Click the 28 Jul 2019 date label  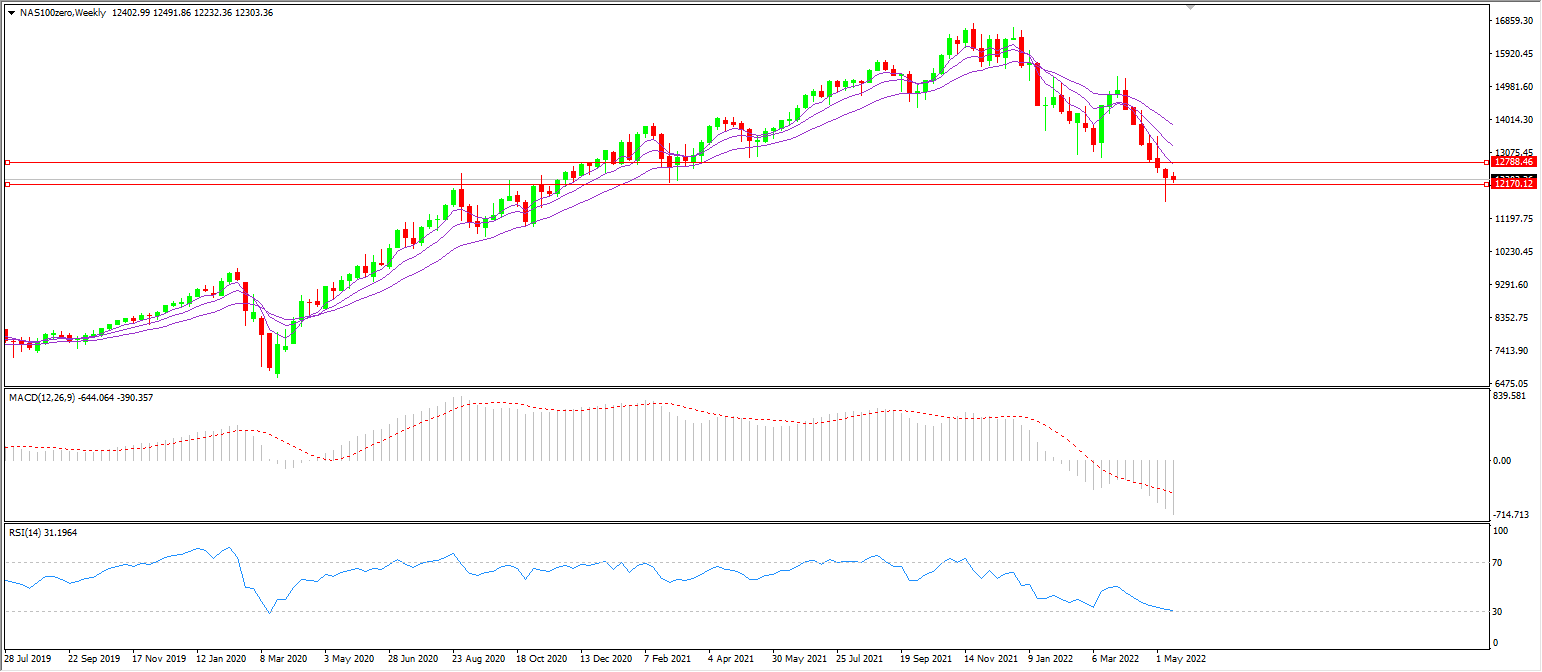click(x=27, y=660)
